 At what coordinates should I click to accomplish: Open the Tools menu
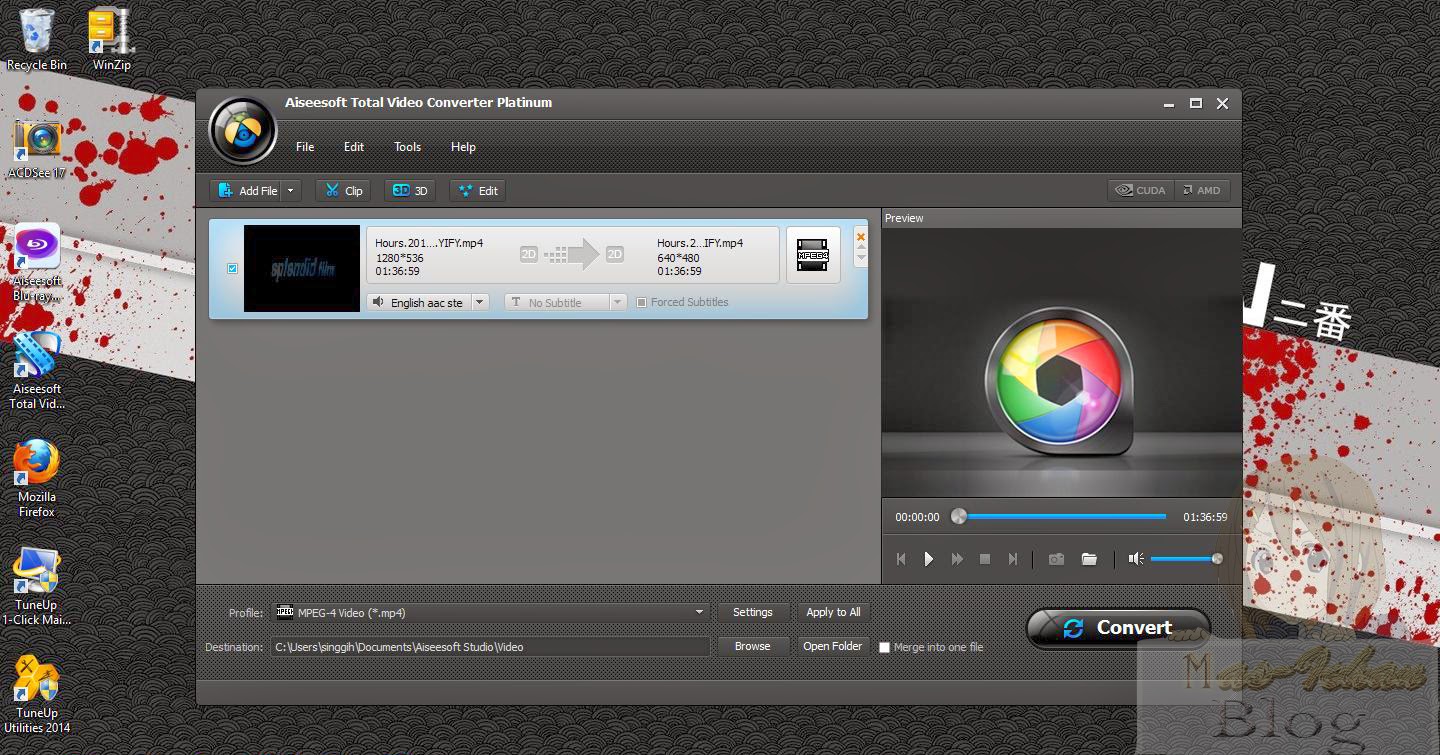[x=407, y=147]
